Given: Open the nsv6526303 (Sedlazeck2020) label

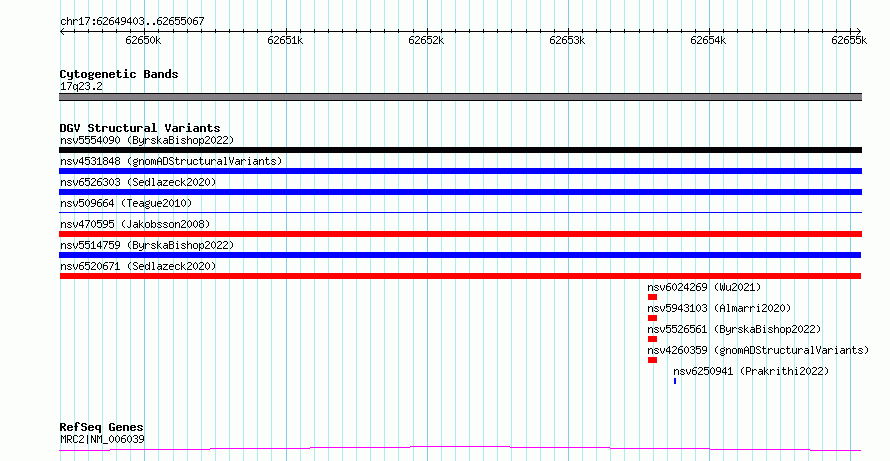Looking at the screenshot, I should (x=138, y=182).
